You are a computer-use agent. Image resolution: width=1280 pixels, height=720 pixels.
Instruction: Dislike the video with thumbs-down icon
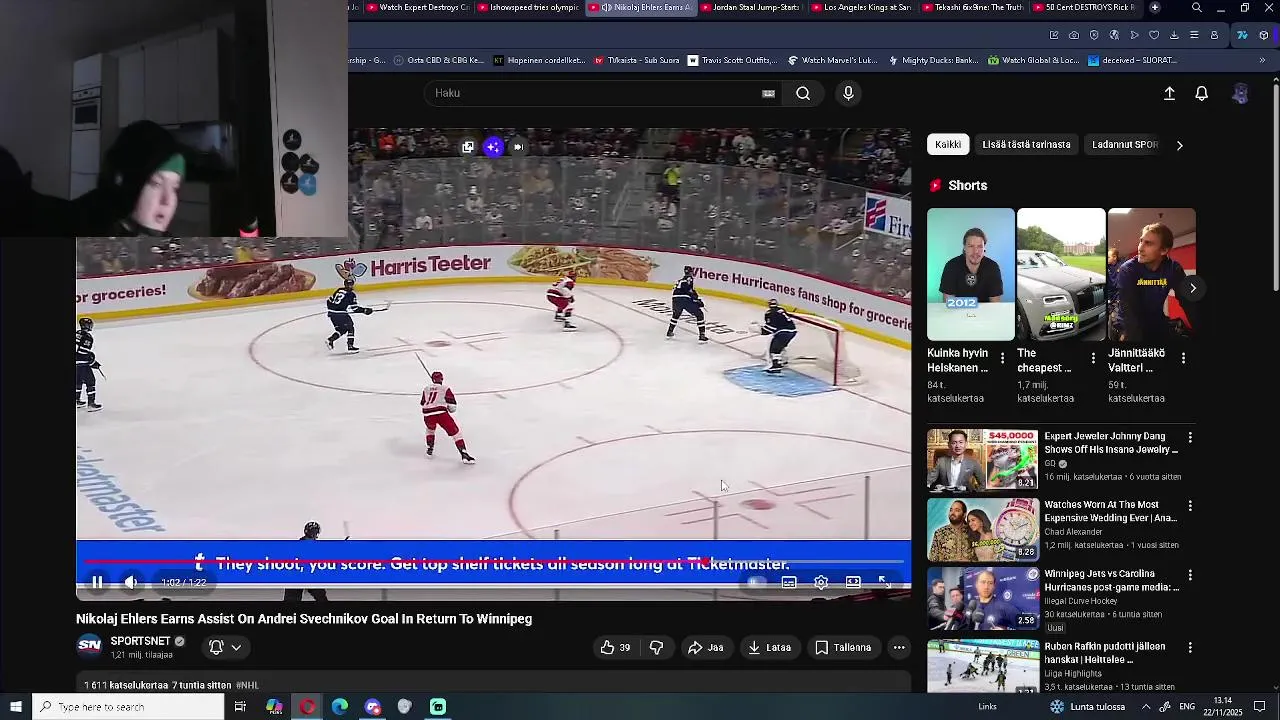(656, 648)
